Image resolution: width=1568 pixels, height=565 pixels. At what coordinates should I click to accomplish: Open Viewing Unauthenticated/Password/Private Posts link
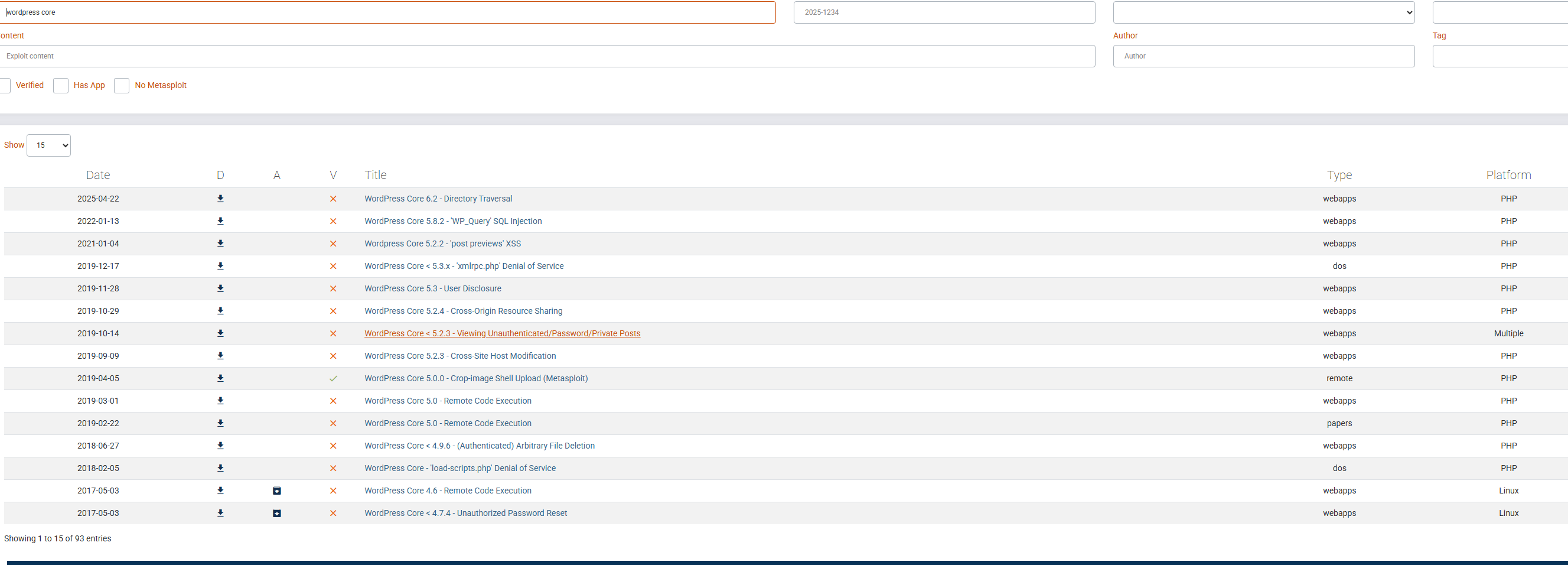[x=502, y=334]
